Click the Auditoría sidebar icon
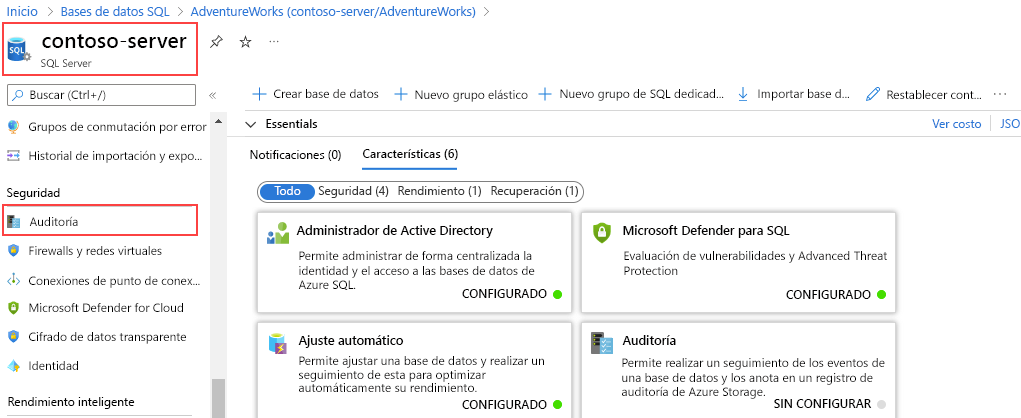The width and height of the screenshot is (1021, 418). (x=14, y=222)
